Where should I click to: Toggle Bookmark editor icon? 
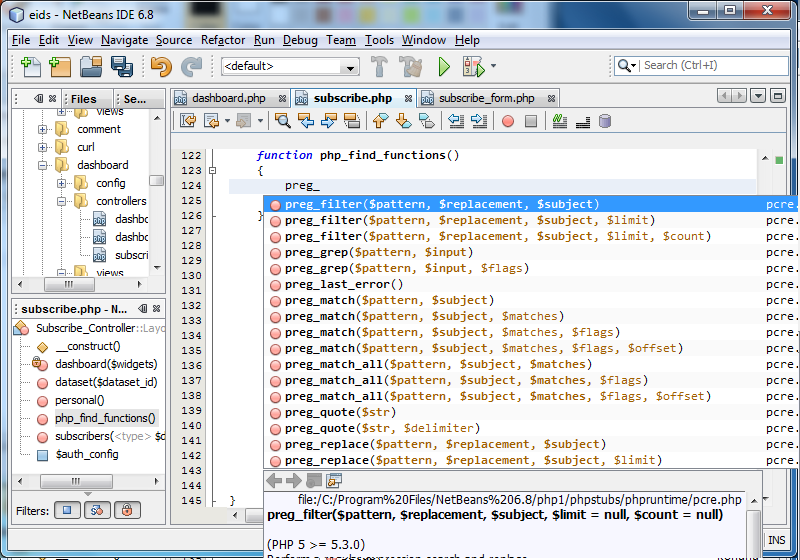[x=427, y=121]
